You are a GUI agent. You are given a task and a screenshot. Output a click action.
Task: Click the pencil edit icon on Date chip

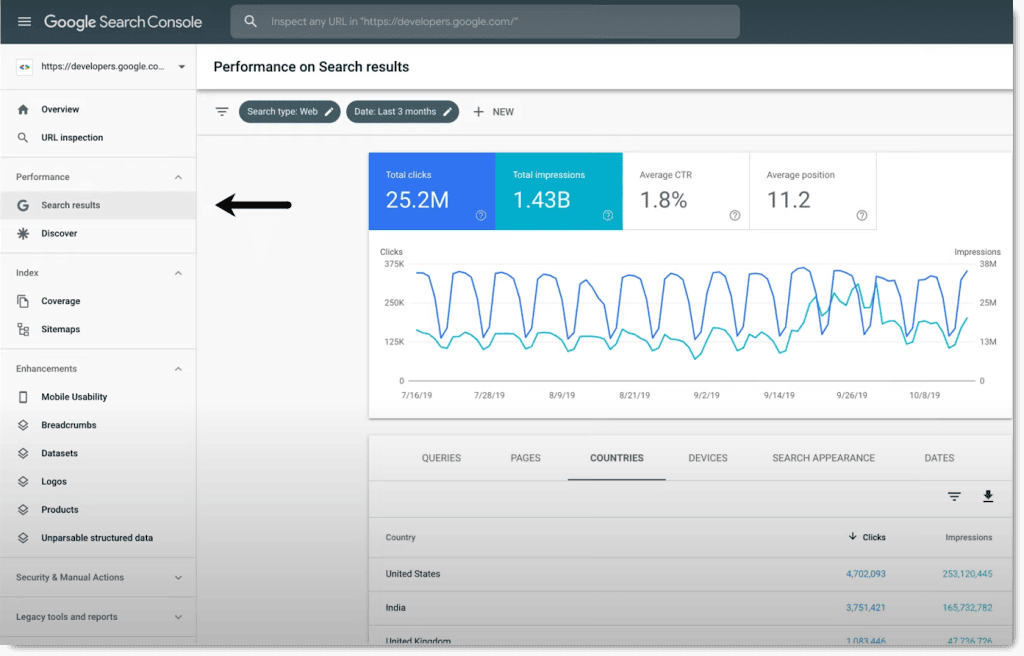(x=447, y=112)
